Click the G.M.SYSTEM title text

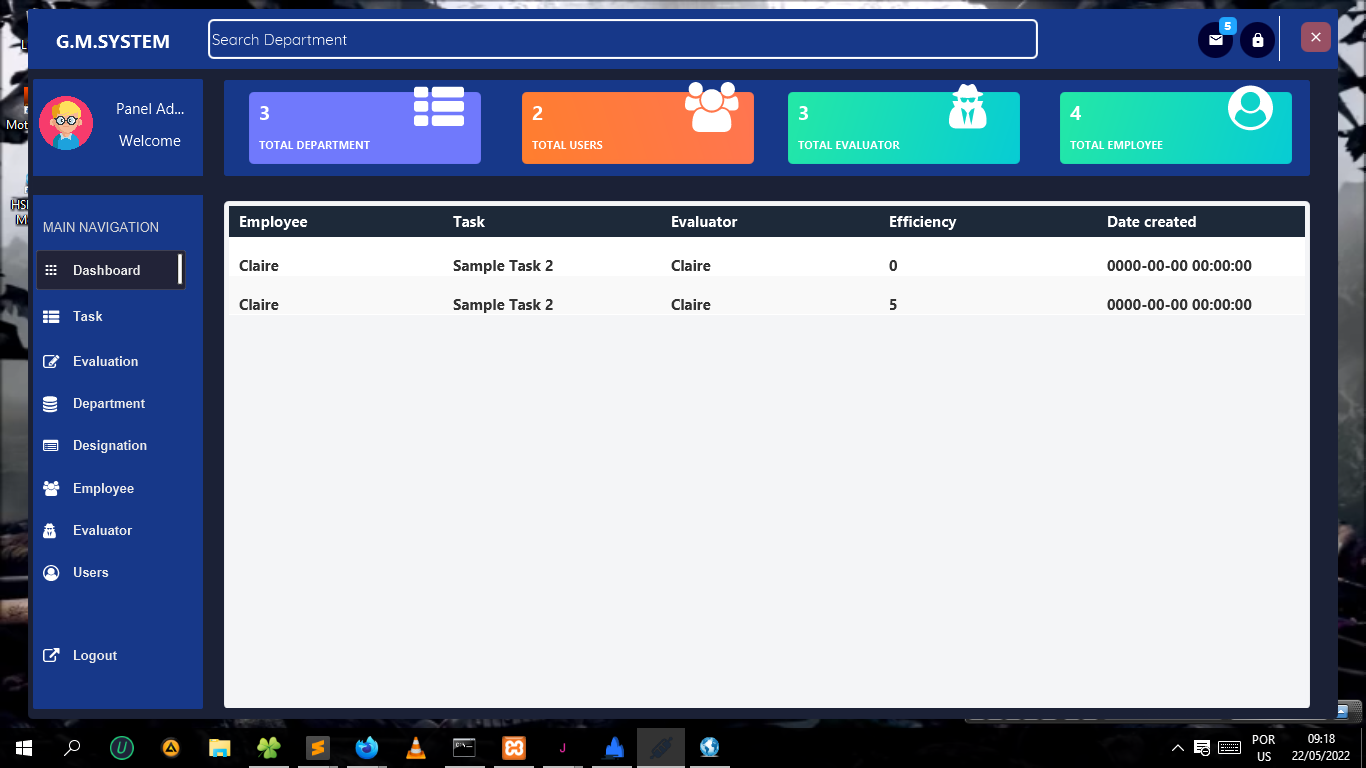pos(113,41)
